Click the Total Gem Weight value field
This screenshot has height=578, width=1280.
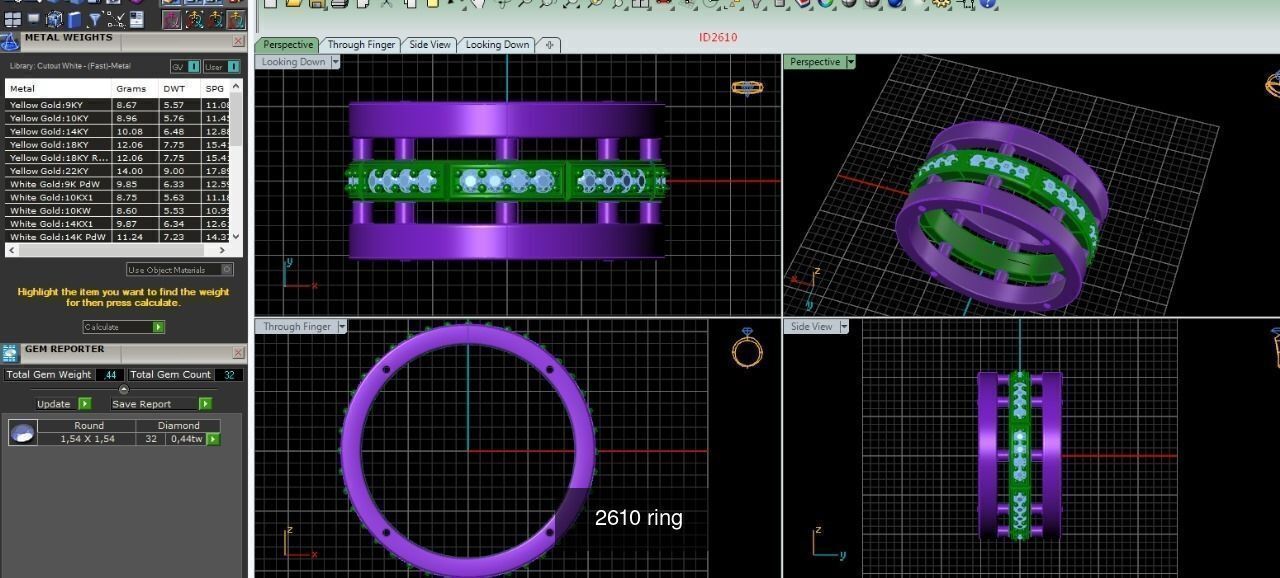coord(110,375)
